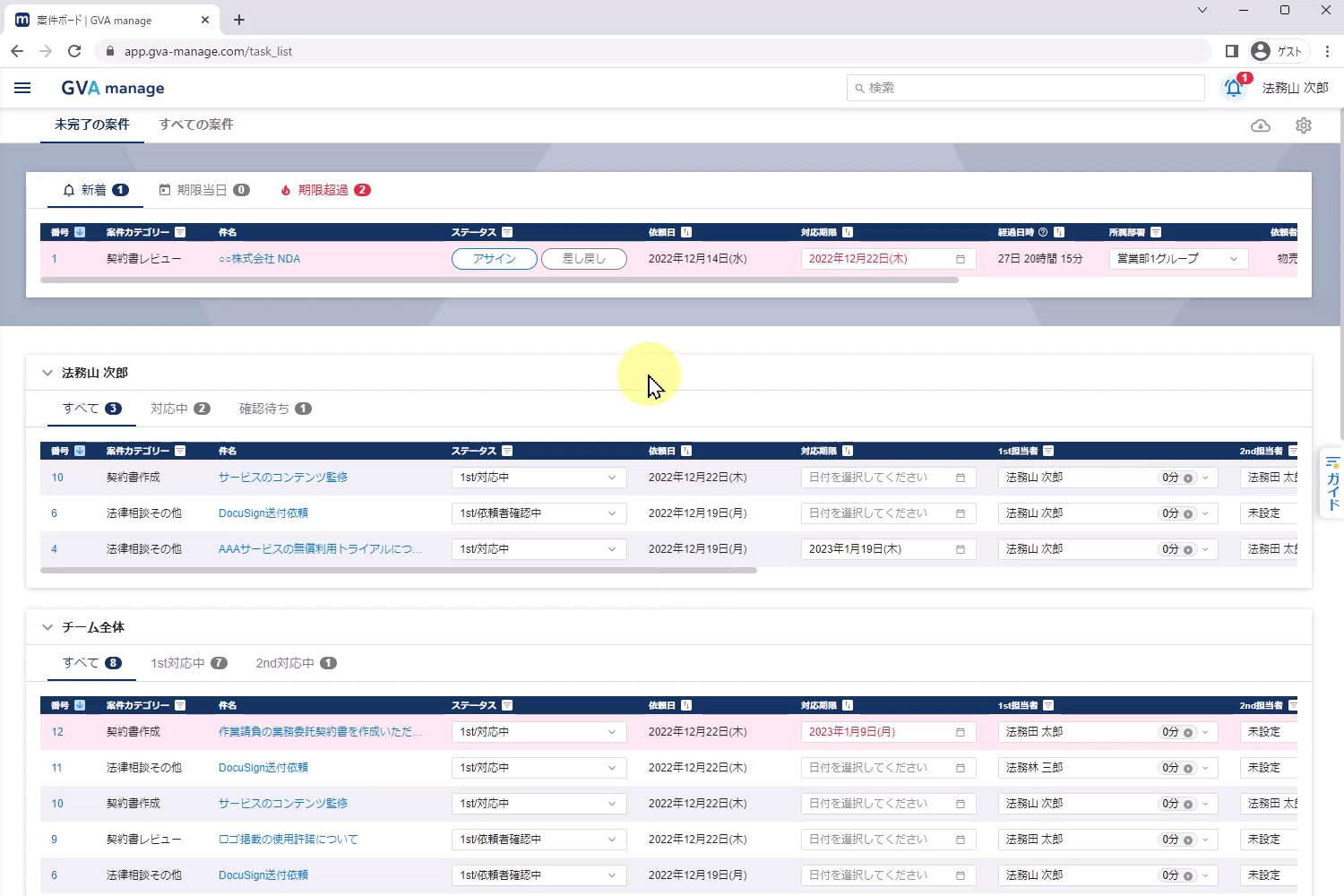Click the cloud download icon
The width and height of the screenshot is (1344, 896).
point(1261,125)
